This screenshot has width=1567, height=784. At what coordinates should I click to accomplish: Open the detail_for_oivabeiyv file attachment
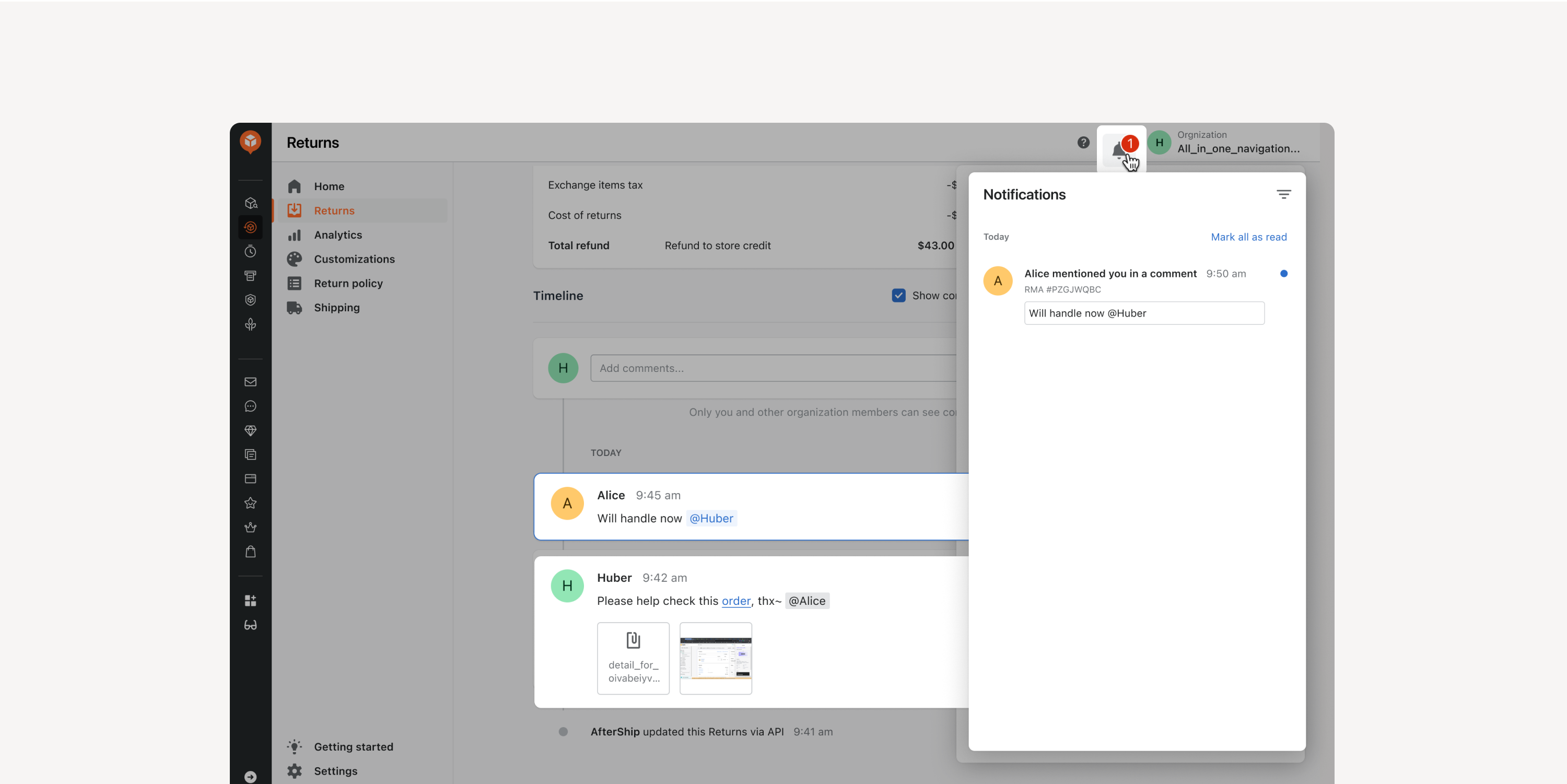click(x=633, y=658)
